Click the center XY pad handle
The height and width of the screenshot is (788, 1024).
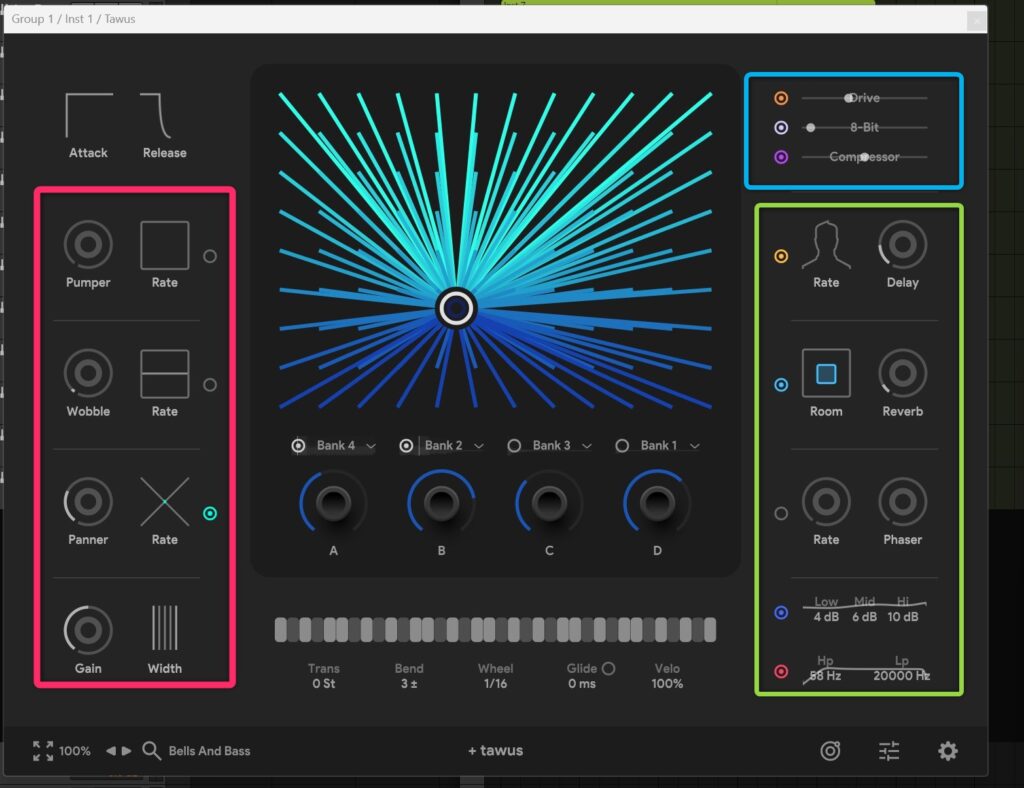click(x=456, y=308)
